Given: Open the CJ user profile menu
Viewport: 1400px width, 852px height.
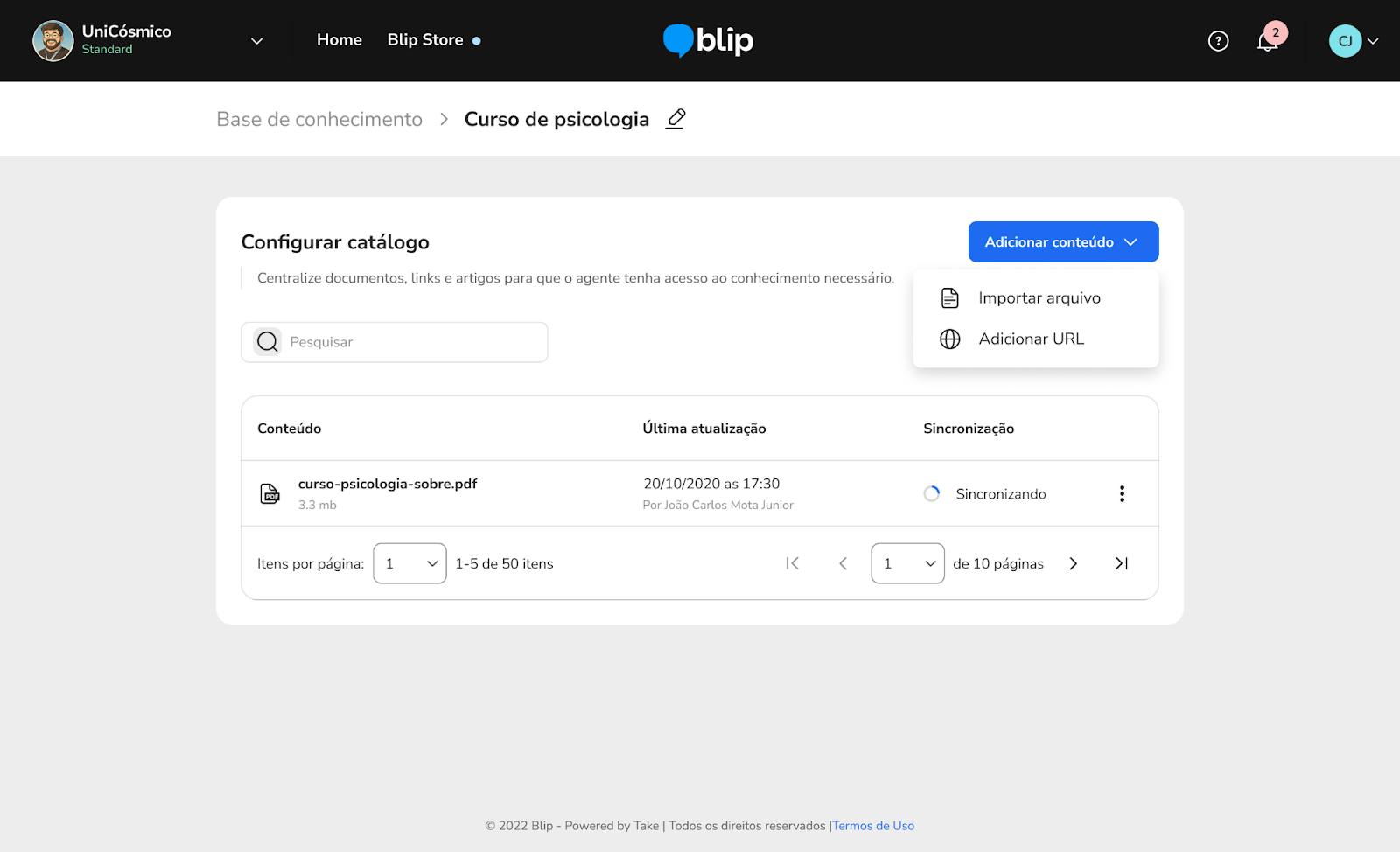Looking at the screenshot, I should (1353, 41).
